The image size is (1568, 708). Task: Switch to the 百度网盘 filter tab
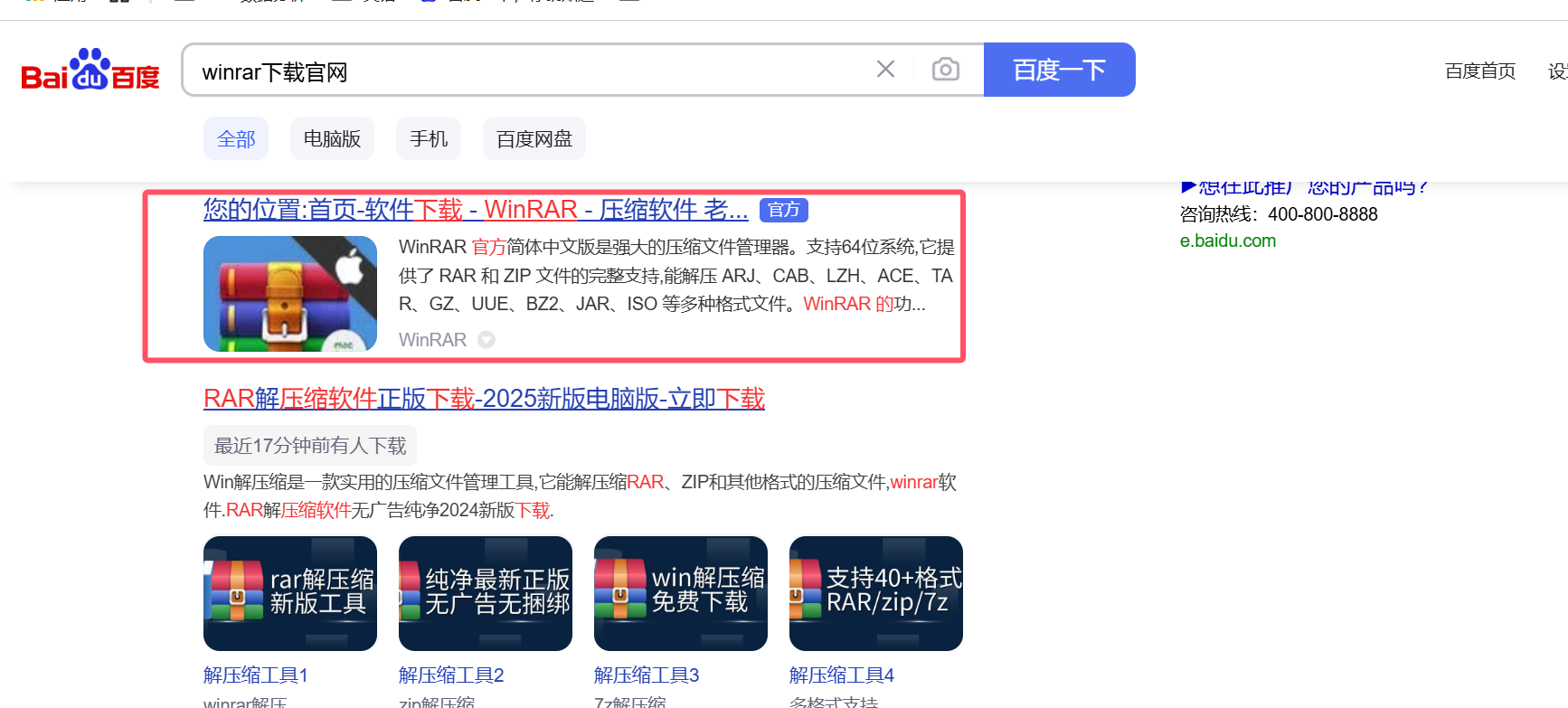click(534, 138)
